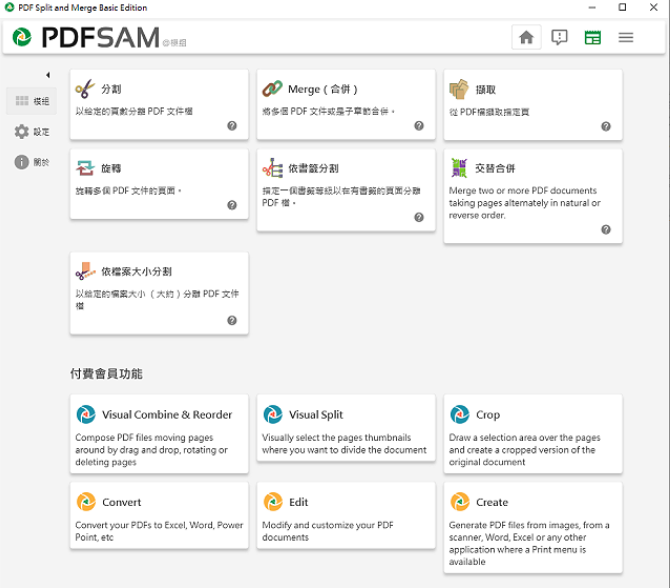Click the 依書籤分割 bookmark split icon
The image size is (671, 588).
(272, 168)
